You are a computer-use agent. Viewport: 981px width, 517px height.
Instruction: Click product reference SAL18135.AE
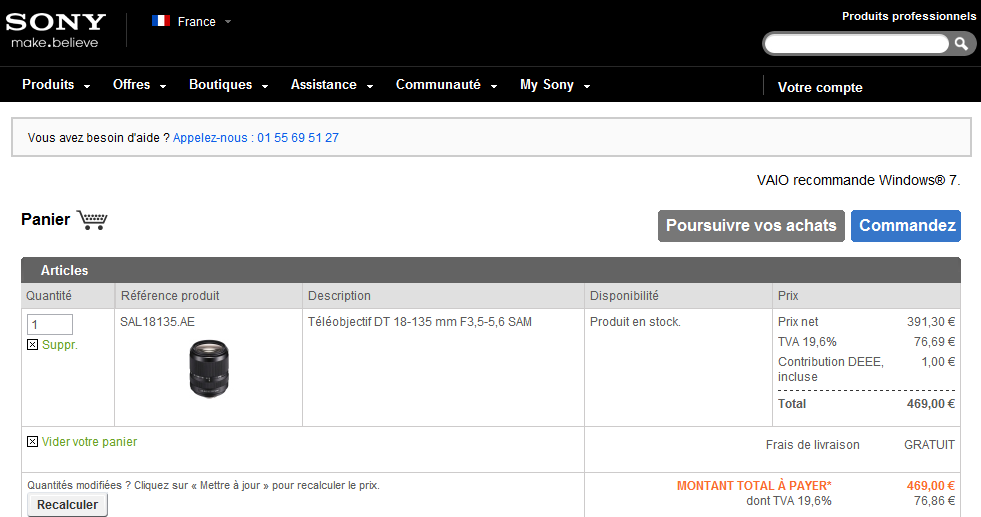coord(158,322)
